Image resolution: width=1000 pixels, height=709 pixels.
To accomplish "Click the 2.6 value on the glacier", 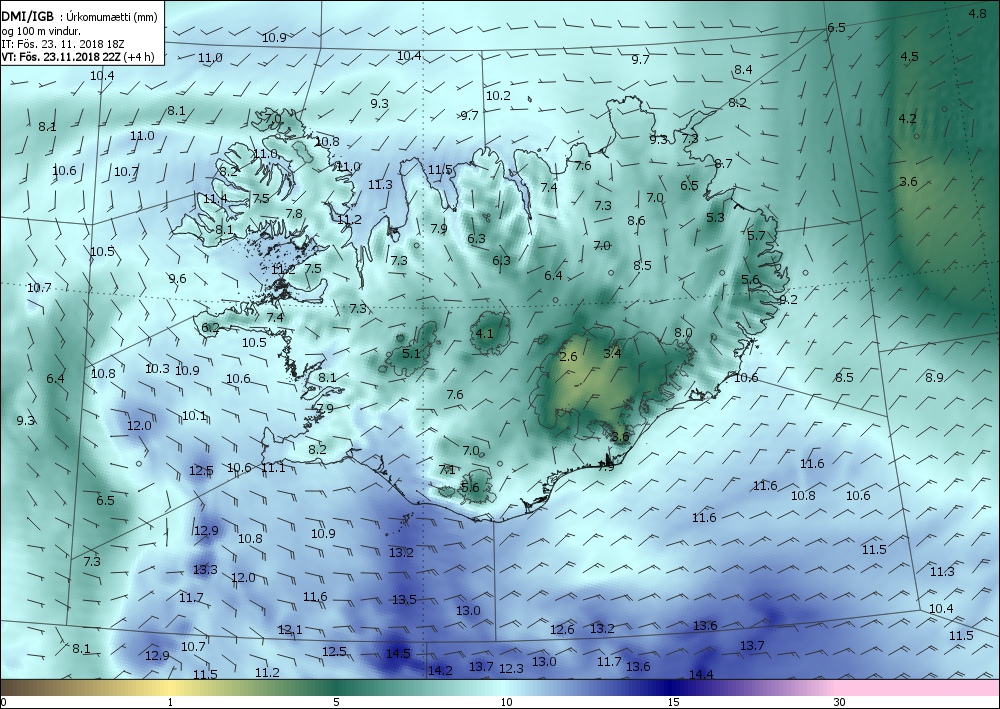I will 568,356.
